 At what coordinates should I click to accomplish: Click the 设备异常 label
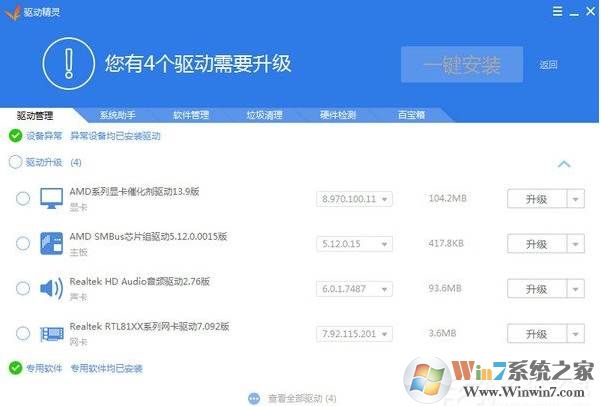pyautogui.click(x=44, y=136)
